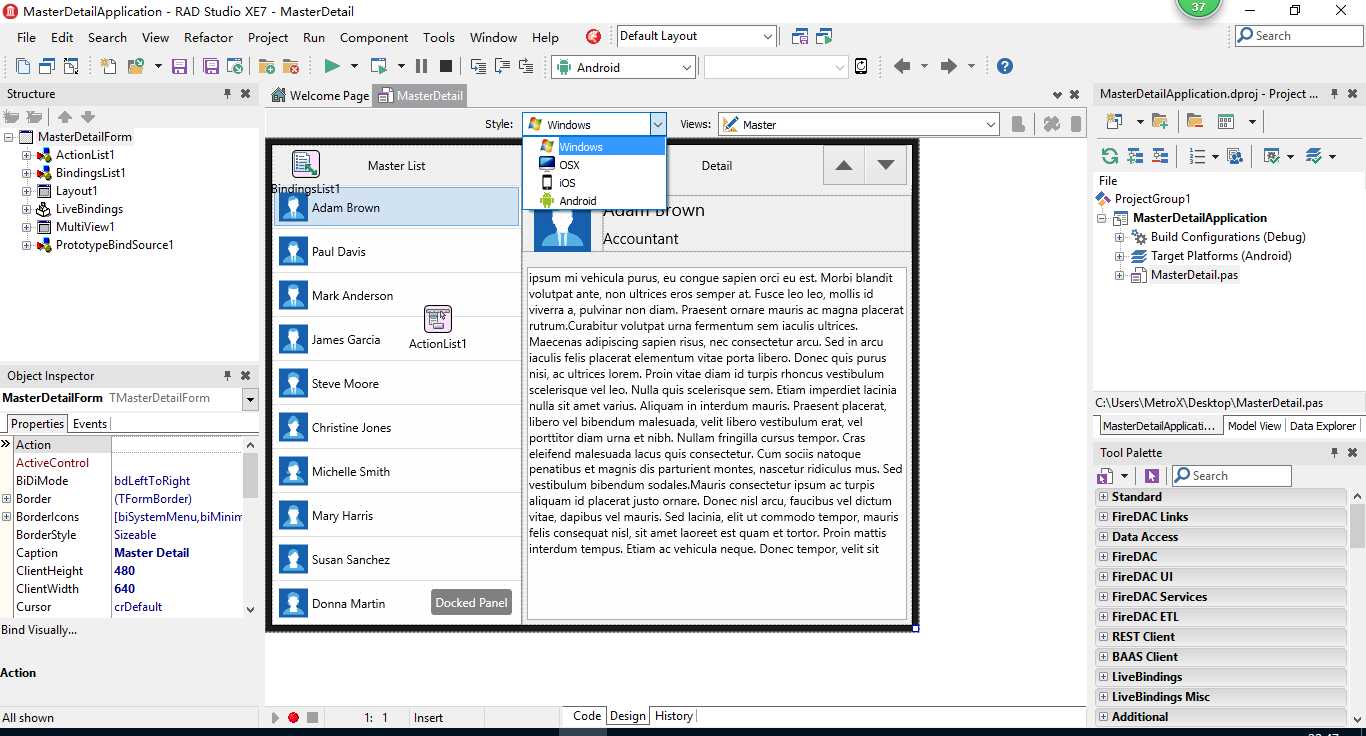Click the Tool Palette search field
Image resolution: width=1366 pixels, height=736 pixels.
1231,476
